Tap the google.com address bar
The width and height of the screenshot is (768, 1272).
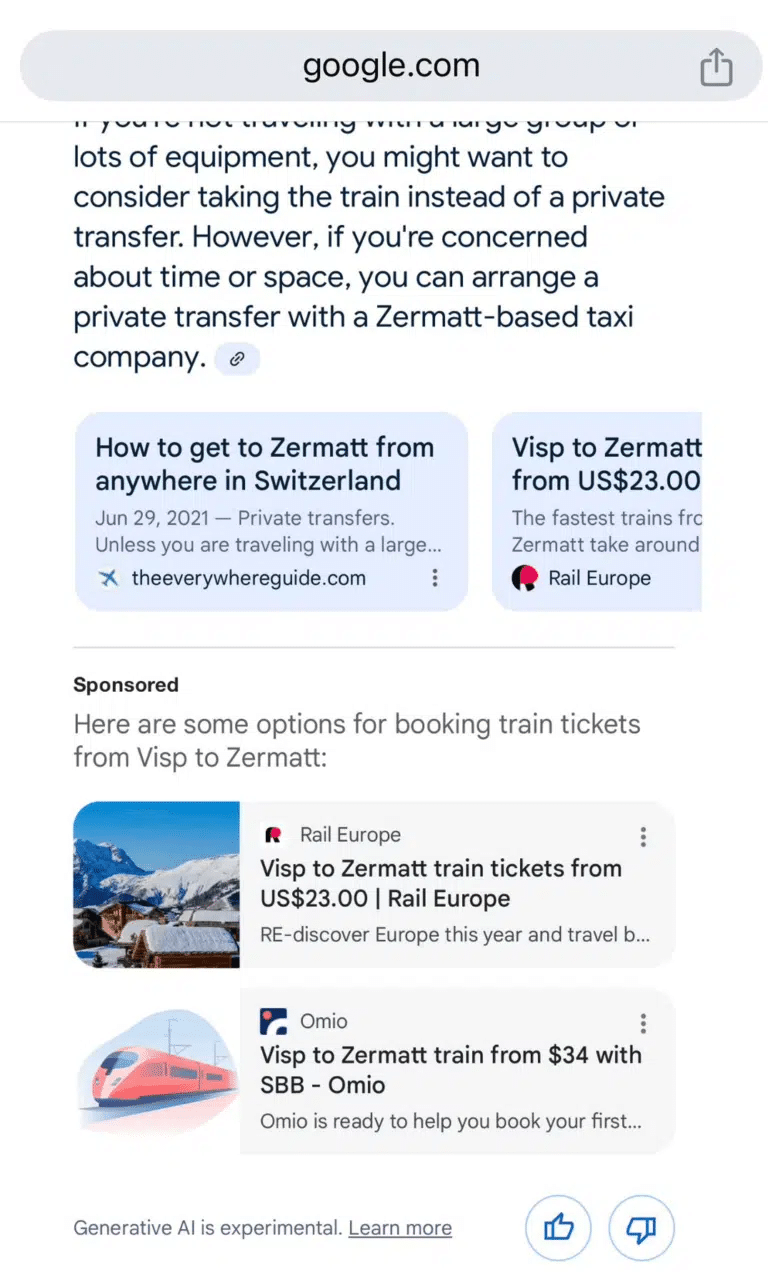click(391, 66)
